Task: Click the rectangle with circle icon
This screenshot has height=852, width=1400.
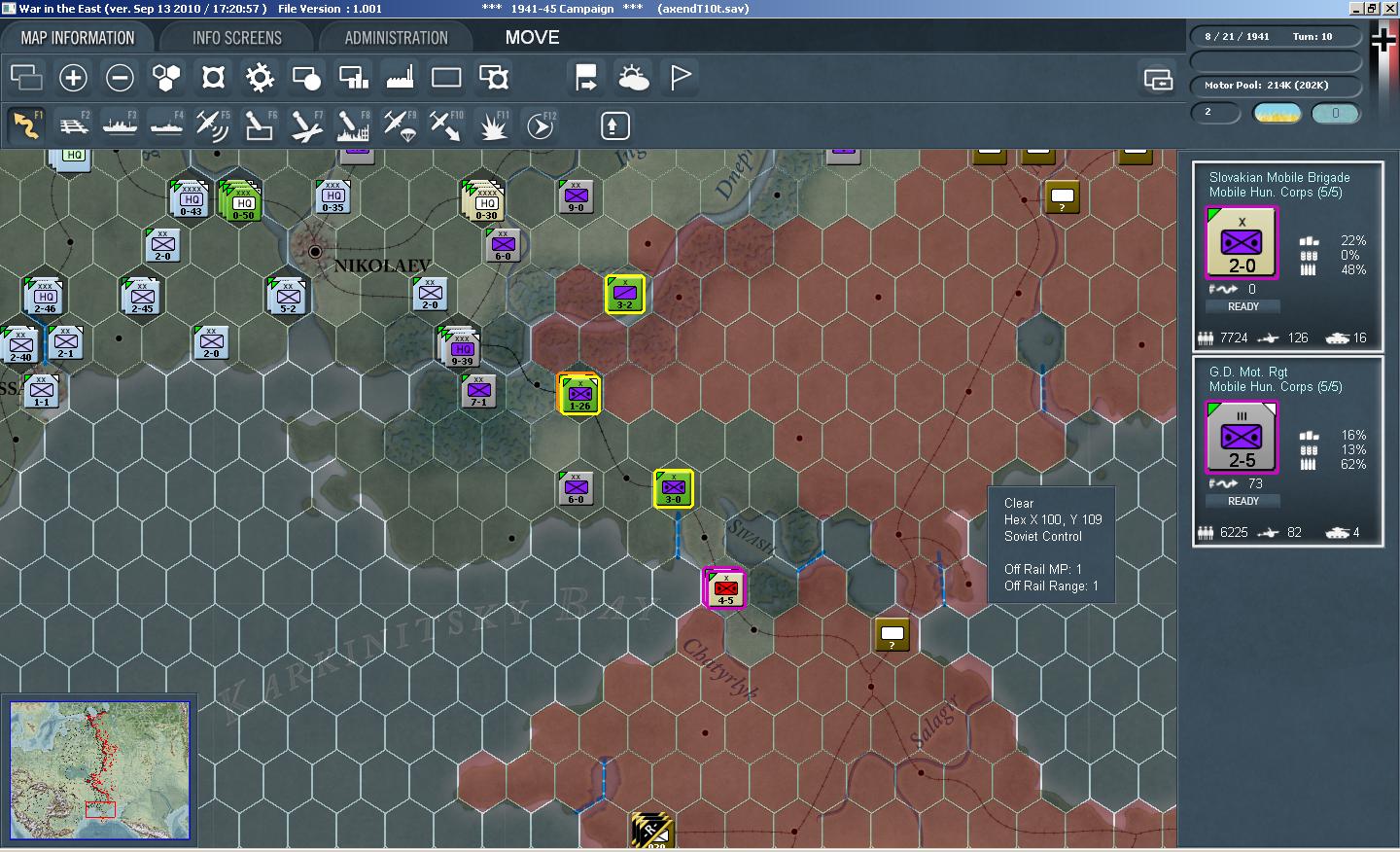Action: click(x=306, y=77)
